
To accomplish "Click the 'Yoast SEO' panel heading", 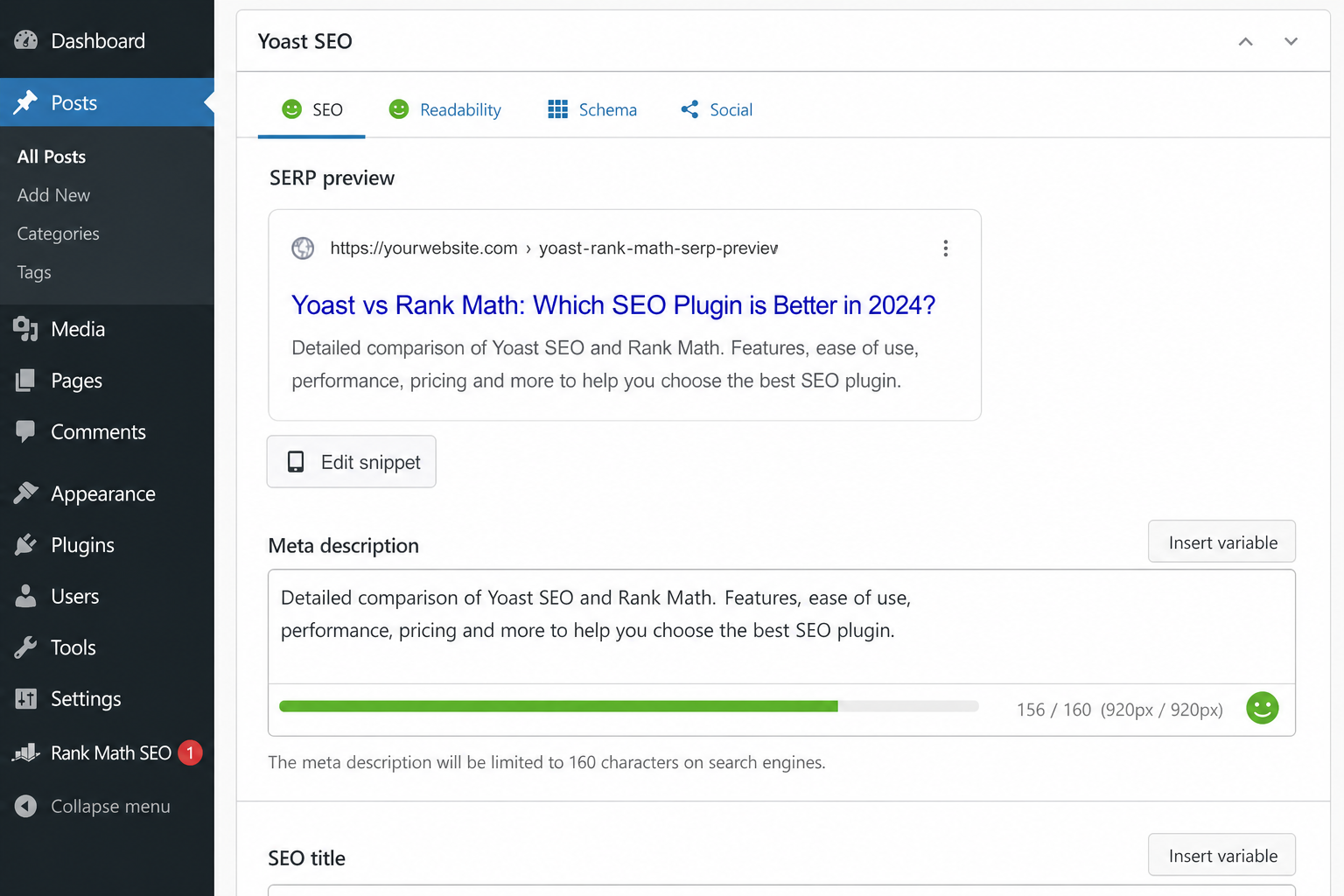I will coord(304,41).
